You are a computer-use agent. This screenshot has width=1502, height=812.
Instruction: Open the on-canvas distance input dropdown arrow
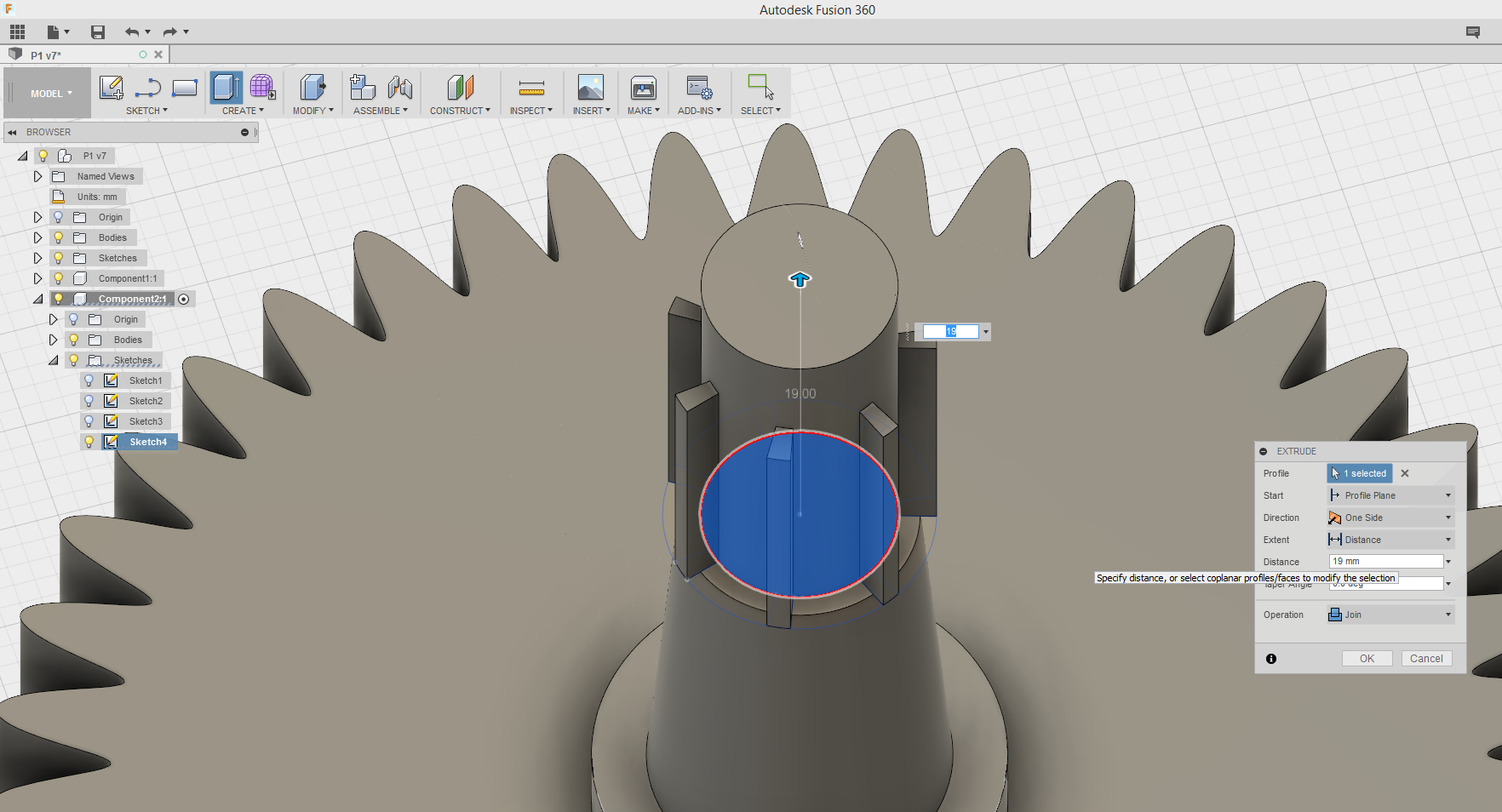[x=986, y=332]
